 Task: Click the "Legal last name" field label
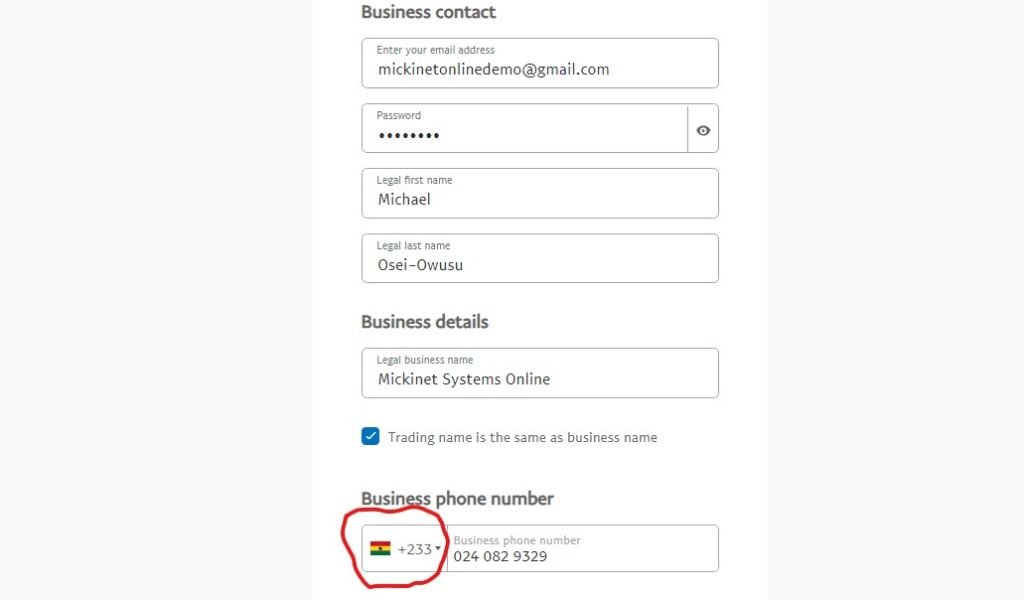tap(413, 245)
